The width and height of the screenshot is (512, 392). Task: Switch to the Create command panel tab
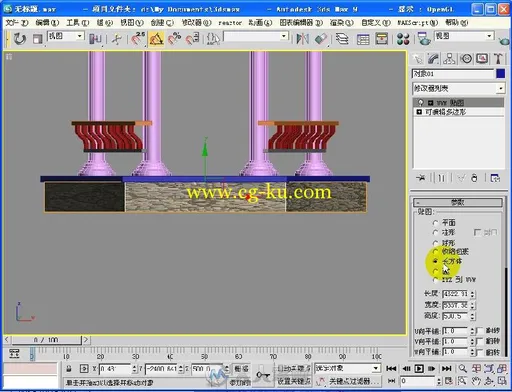pyautogui.click(x=418, y=59)
